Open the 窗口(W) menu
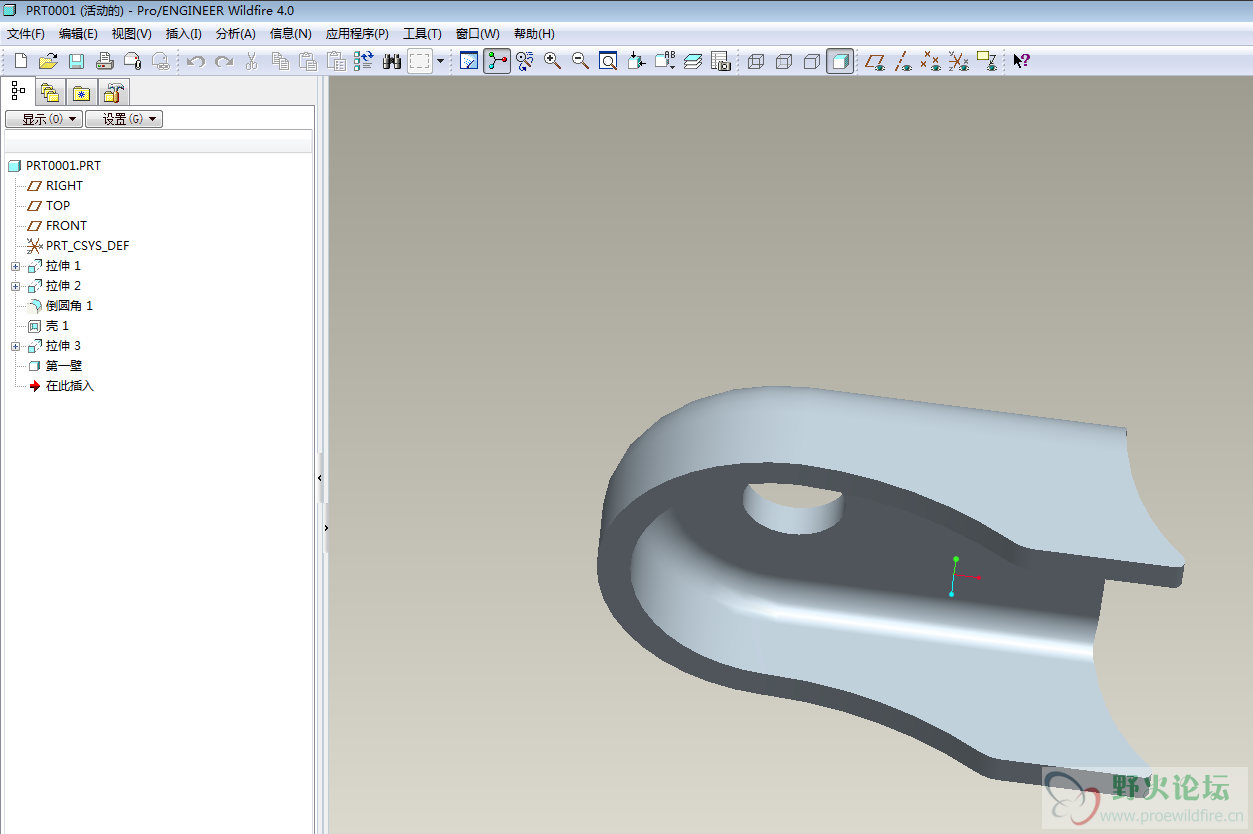The image size is (1253, 834). [x=477, y=34]
